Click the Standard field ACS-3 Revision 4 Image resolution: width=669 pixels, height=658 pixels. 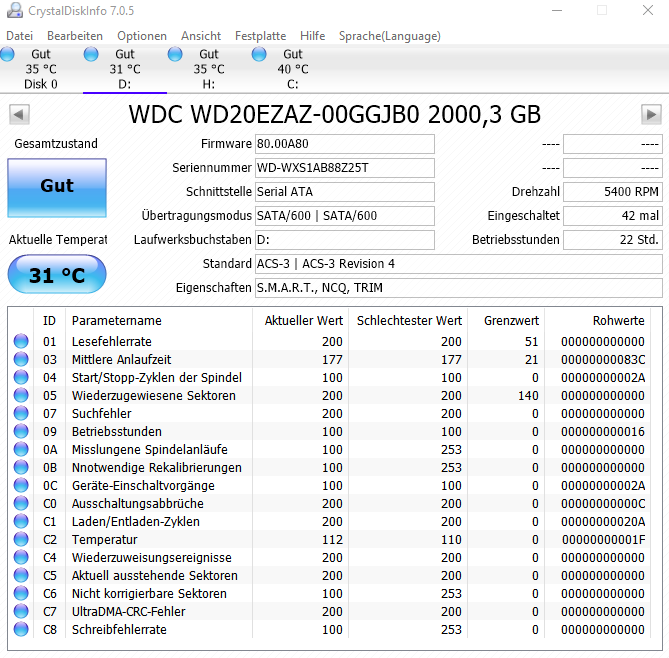459,264
